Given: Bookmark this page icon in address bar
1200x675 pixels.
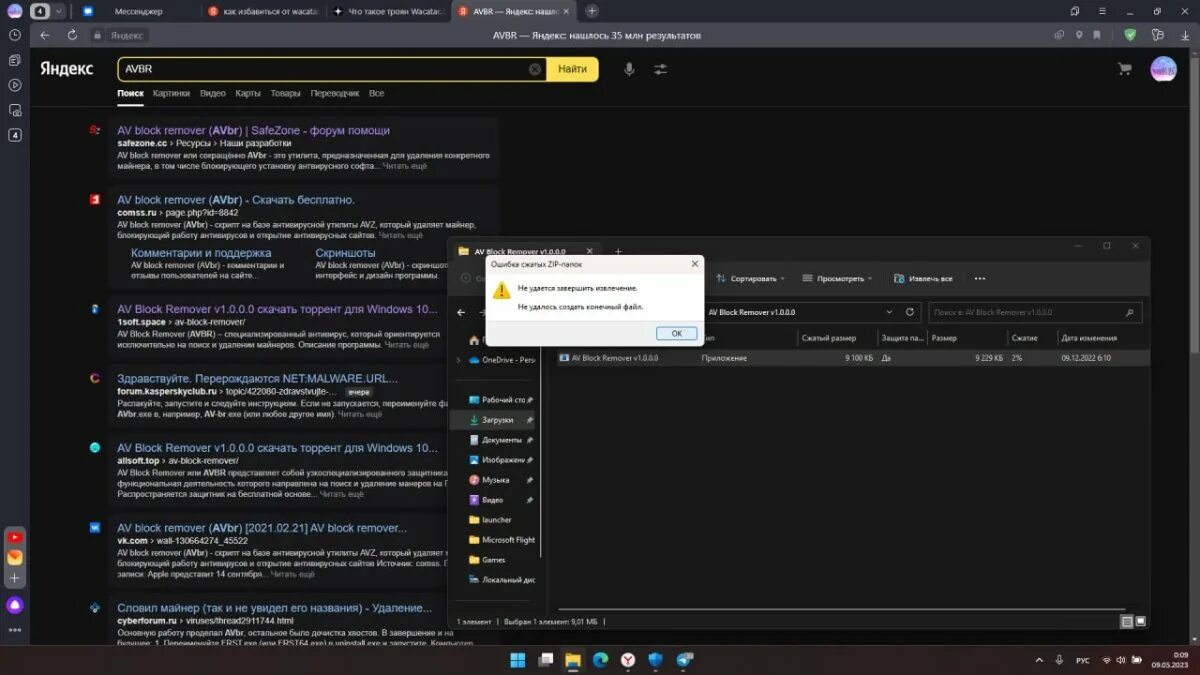Looking at the screenshot, I should tap(1097, 35).
